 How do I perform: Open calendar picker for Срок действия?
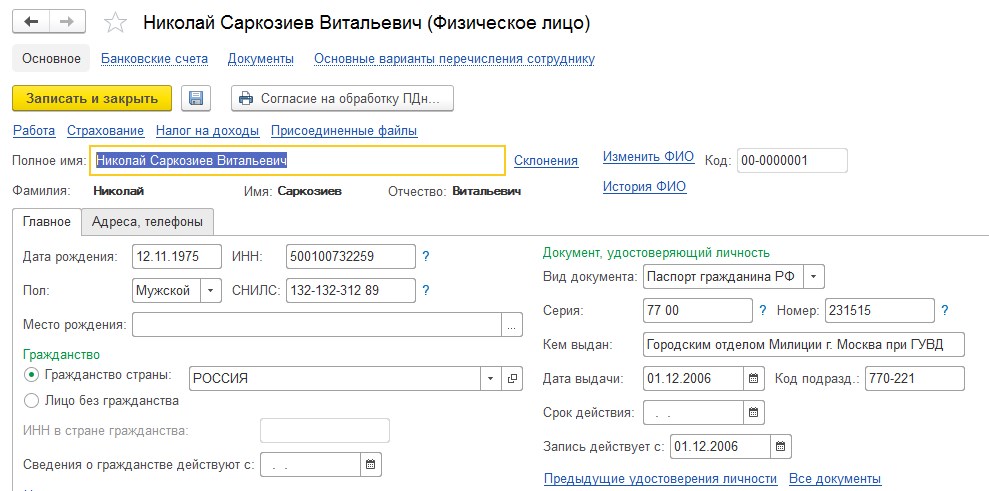[753, 413]
